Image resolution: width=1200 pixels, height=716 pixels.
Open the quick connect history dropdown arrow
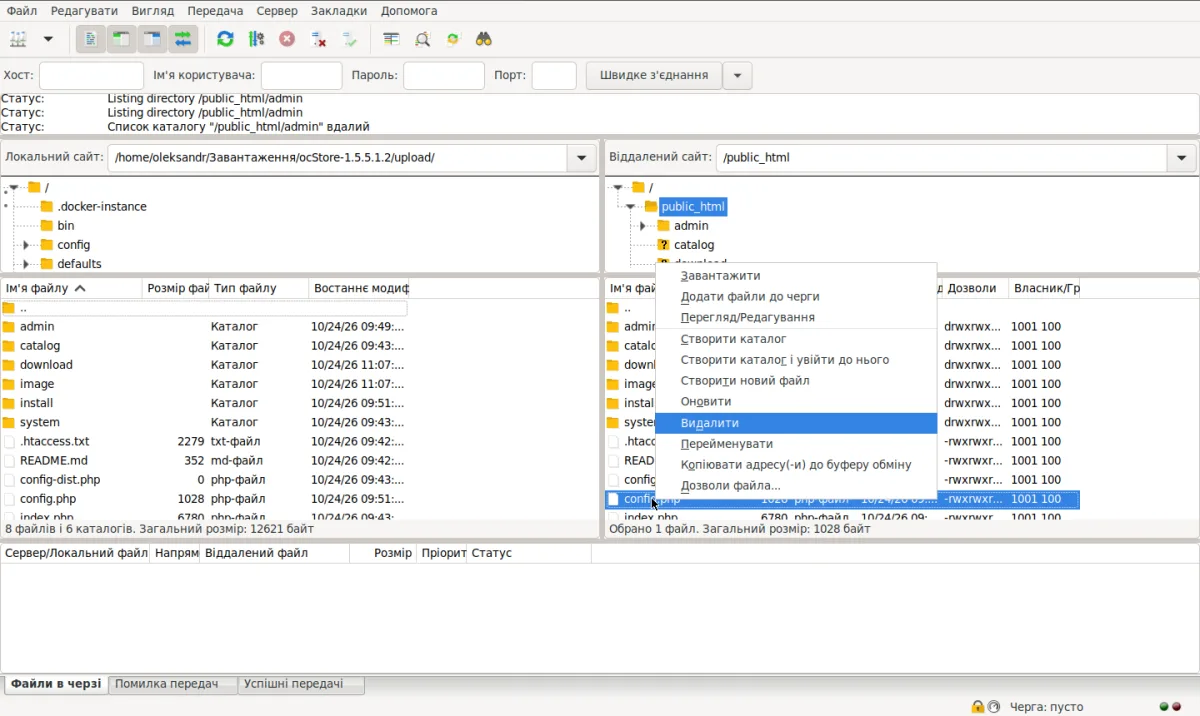tap(737, 75)
